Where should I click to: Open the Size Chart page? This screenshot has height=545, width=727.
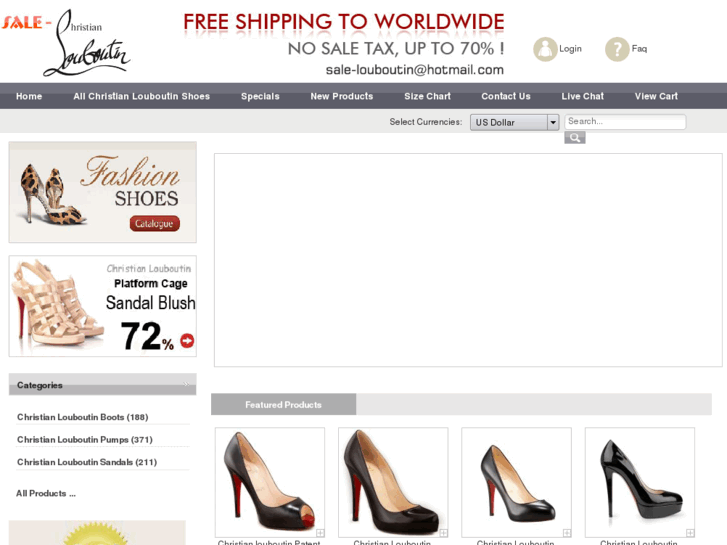pyautogui.click(x=427, y=96)
